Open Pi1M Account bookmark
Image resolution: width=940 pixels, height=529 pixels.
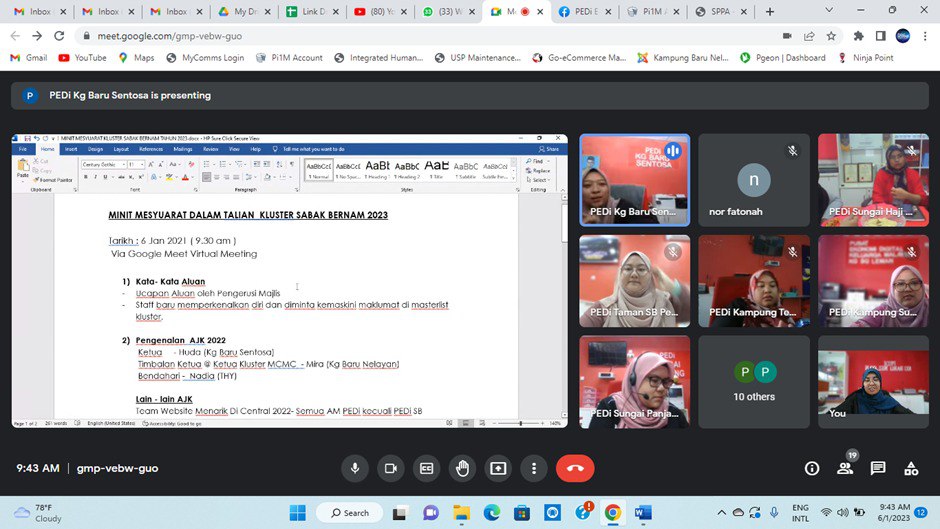(x=289, y=58)
